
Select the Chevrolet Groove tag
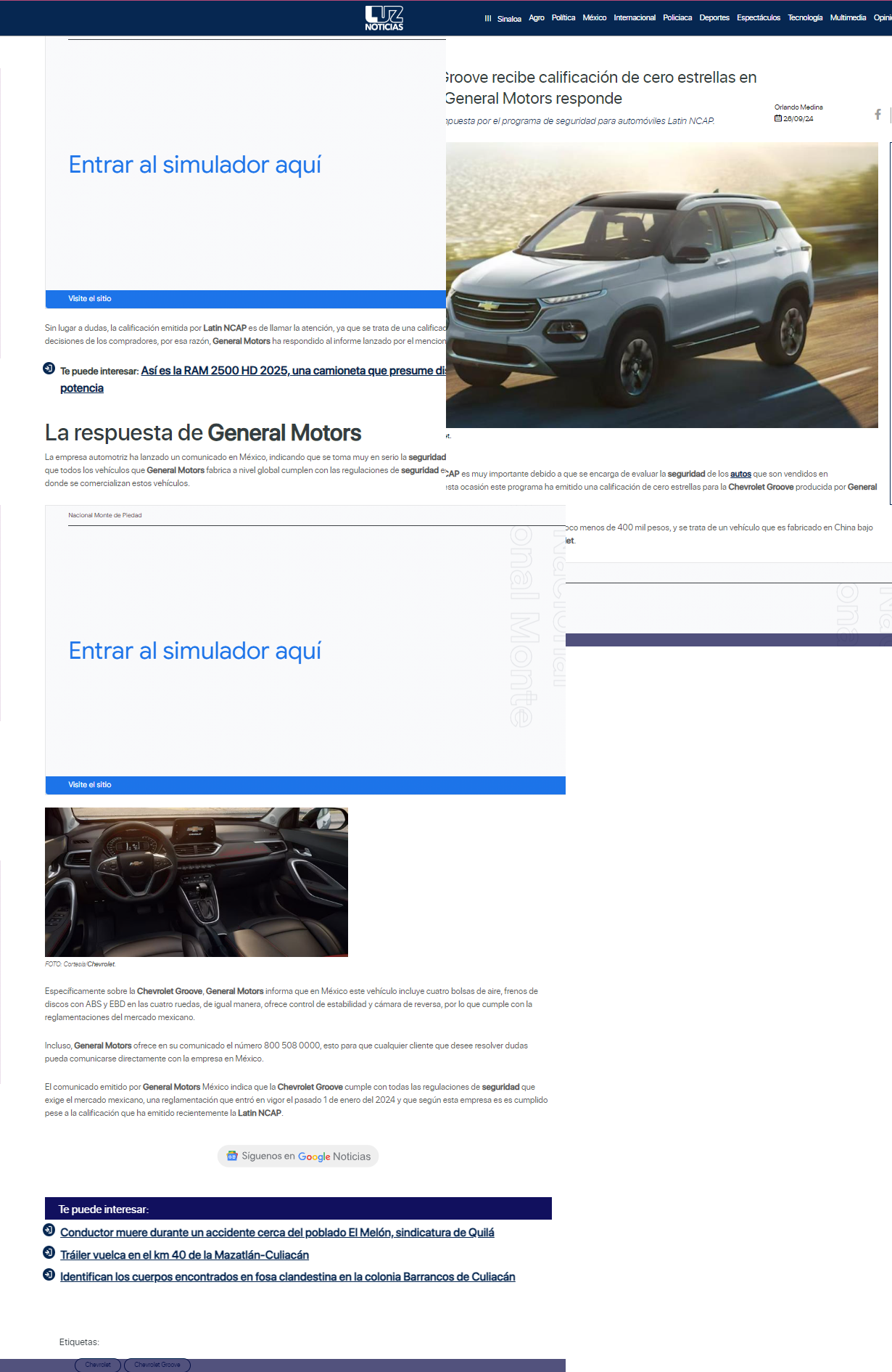point(157,1365)
